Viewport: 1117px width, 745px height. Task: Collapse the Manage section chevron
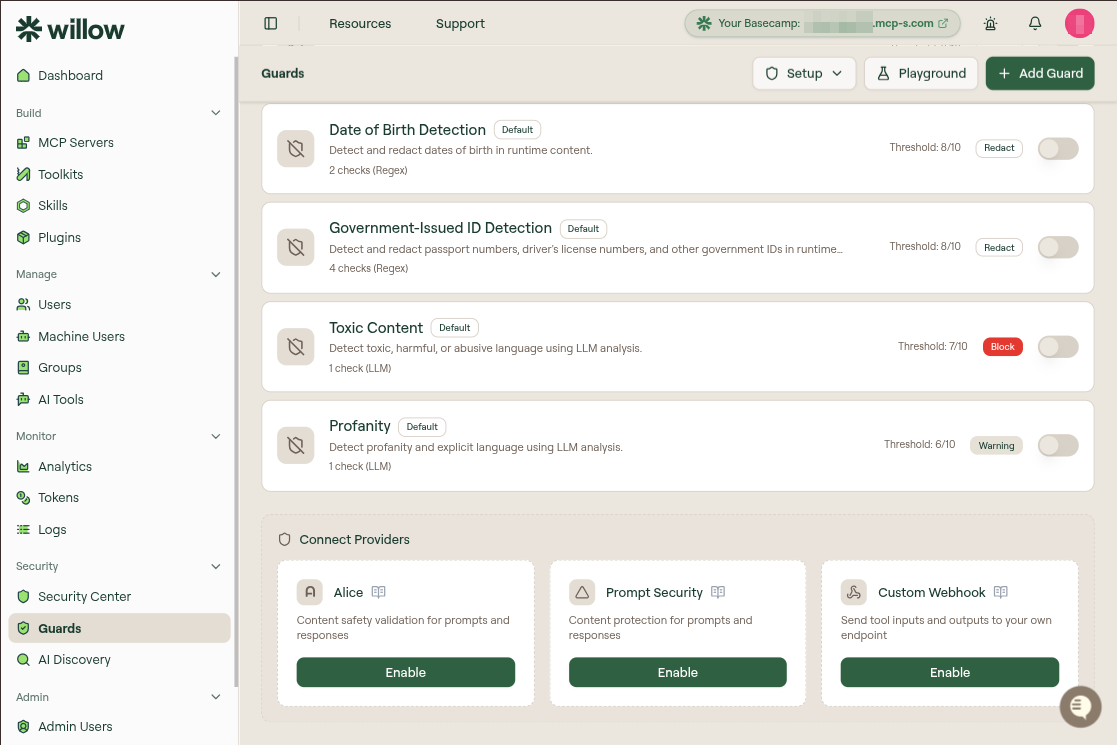coord(216,274)
